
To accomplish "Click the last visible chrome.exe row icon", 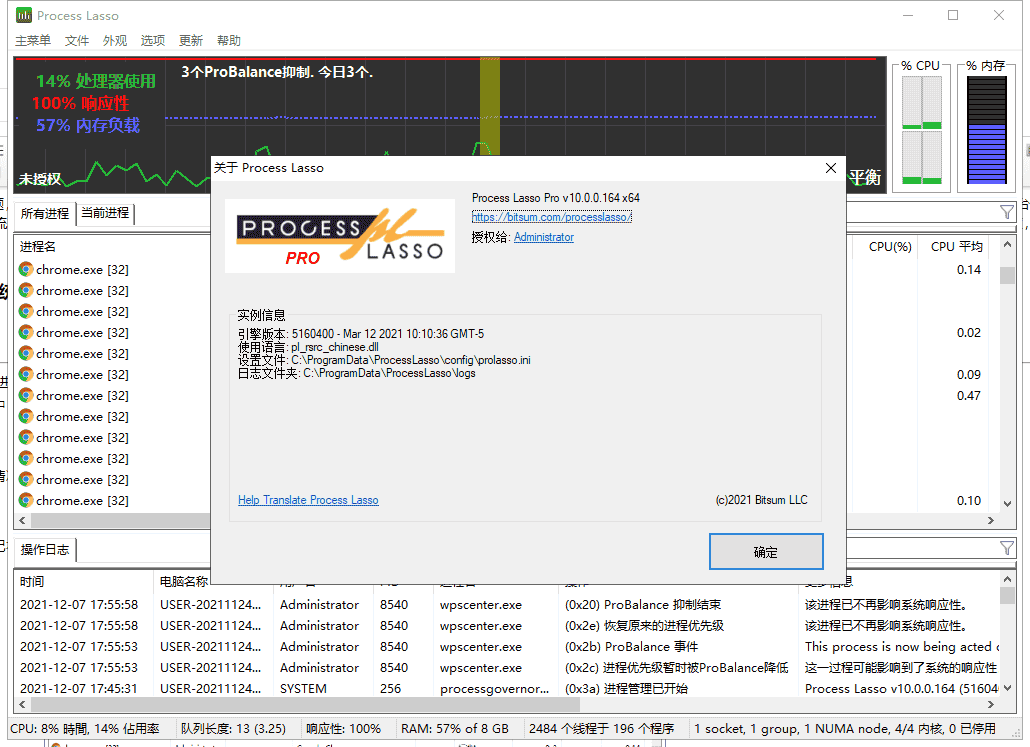I will pyautogui.click(x=26, y=501).
